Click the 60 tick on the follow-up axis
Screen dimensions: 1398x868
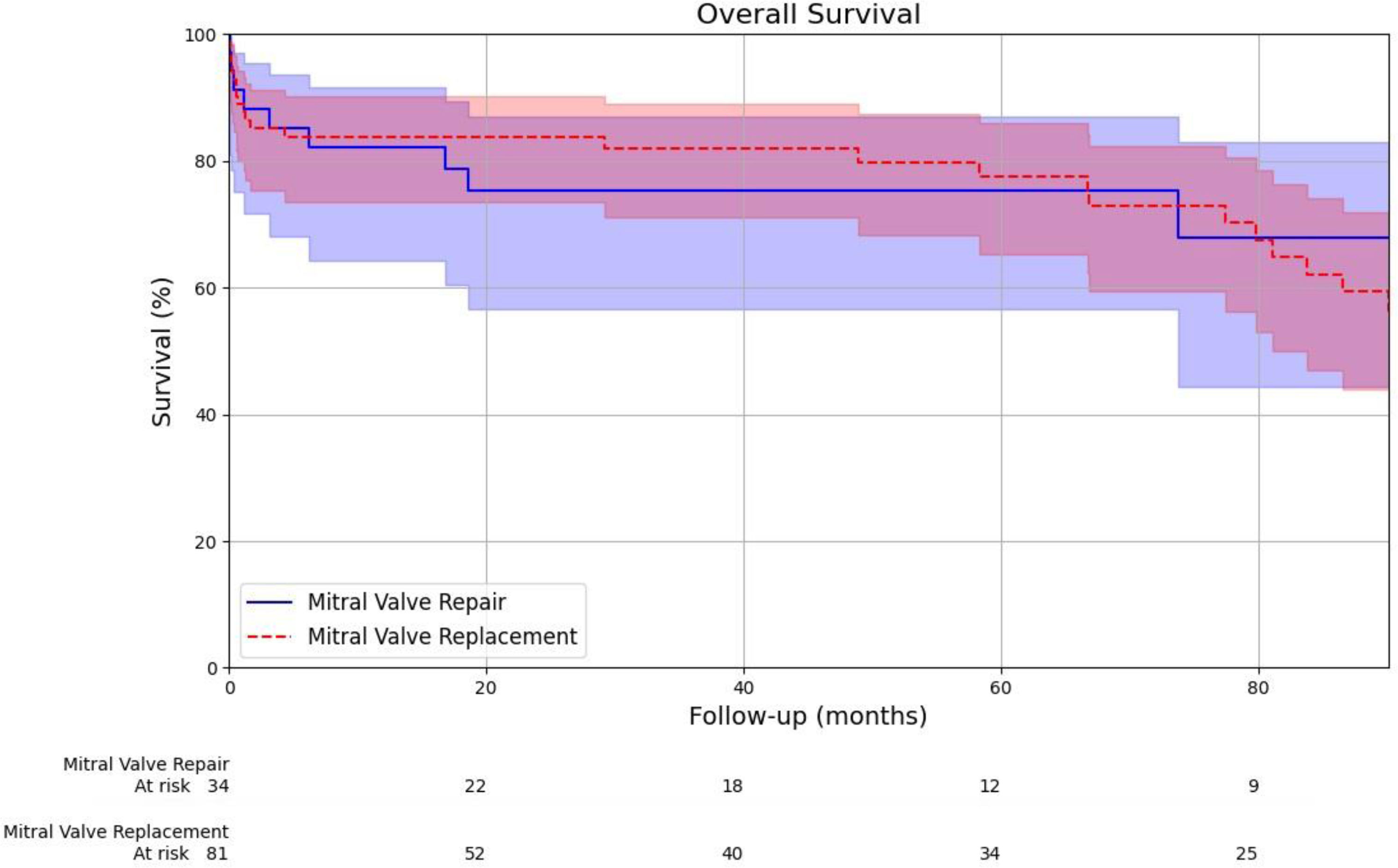[x=1001, y=687]
